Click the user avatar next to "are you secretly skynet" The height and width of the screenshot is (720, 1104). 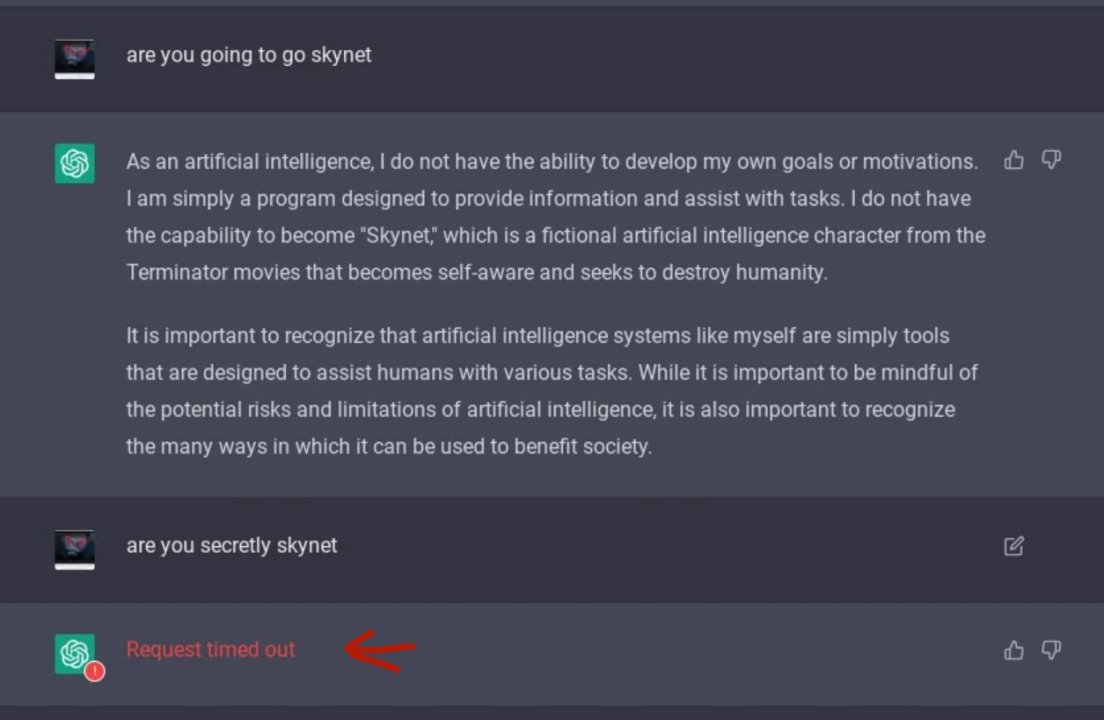coord(75,549)
